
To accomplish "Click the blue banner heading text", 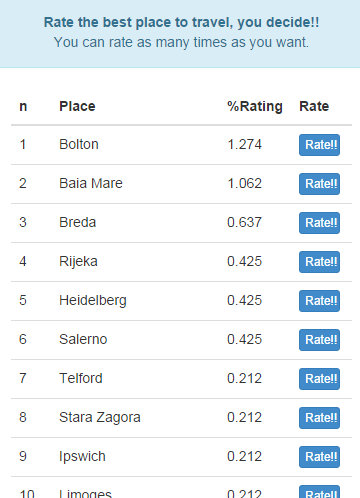I will pos(182,22).
